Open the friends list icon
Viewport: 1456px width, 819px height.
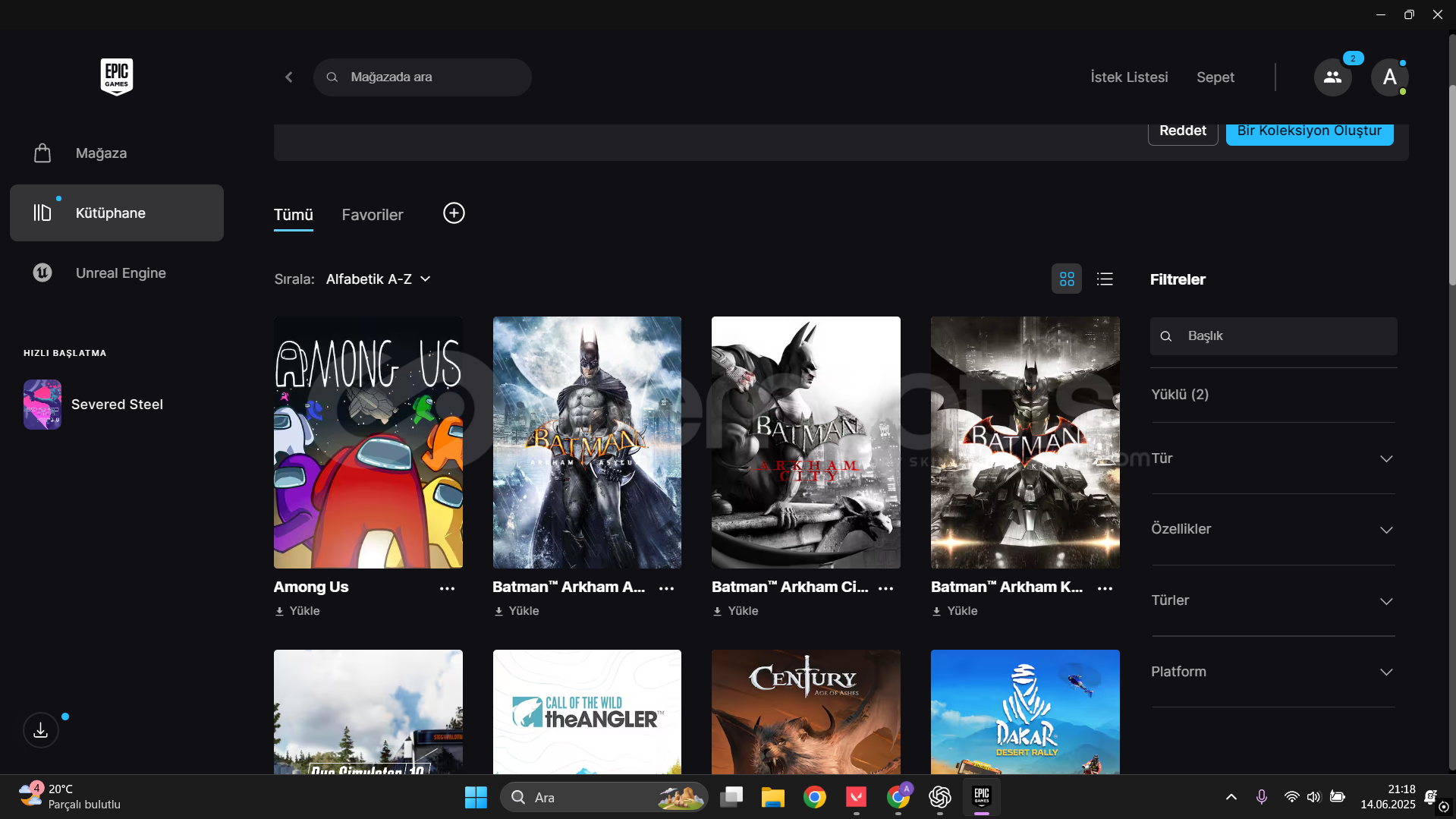click(x=1332, y=77)
